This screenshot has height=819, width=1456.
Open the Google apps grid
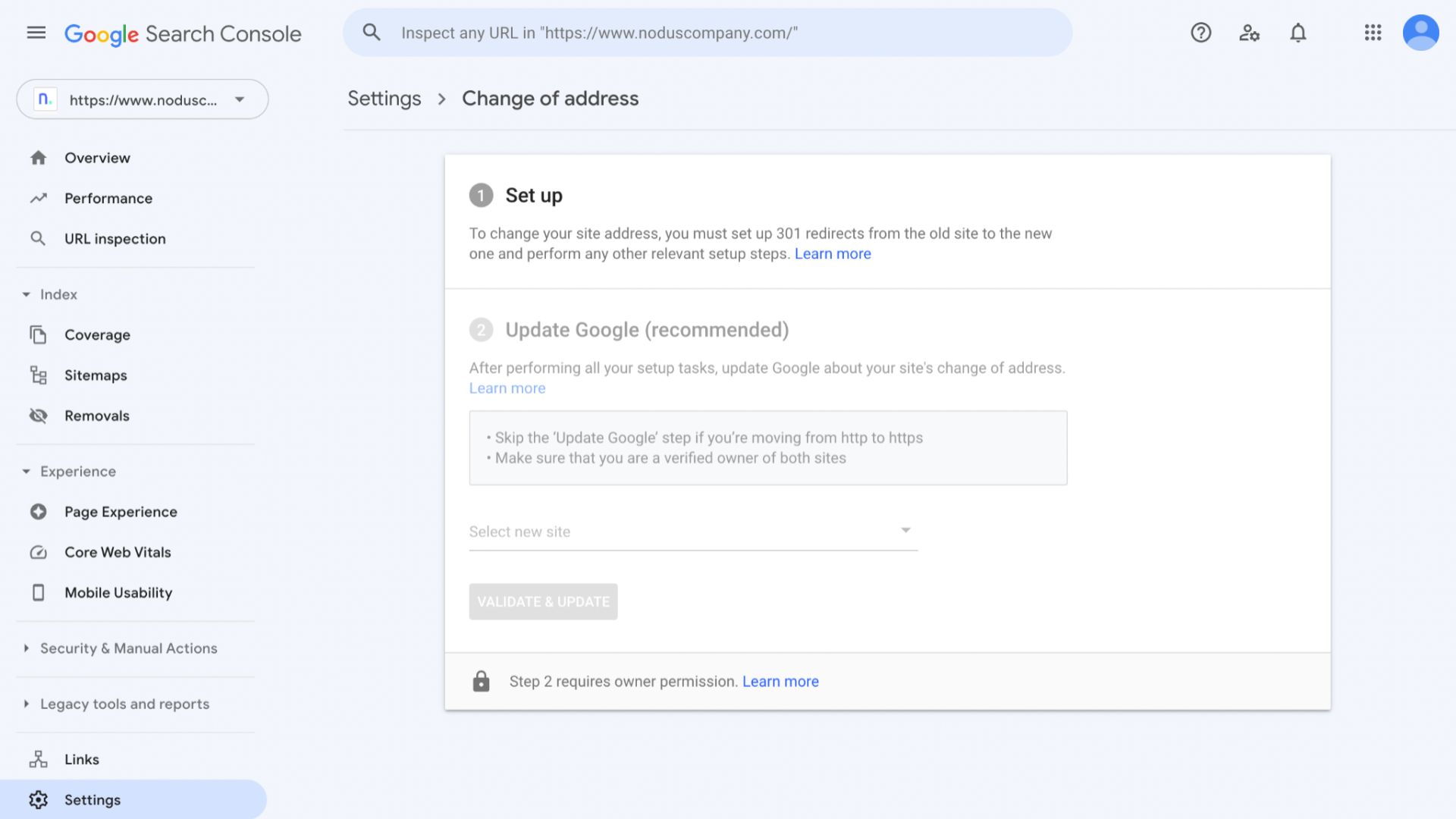(x=1373, y=33)
